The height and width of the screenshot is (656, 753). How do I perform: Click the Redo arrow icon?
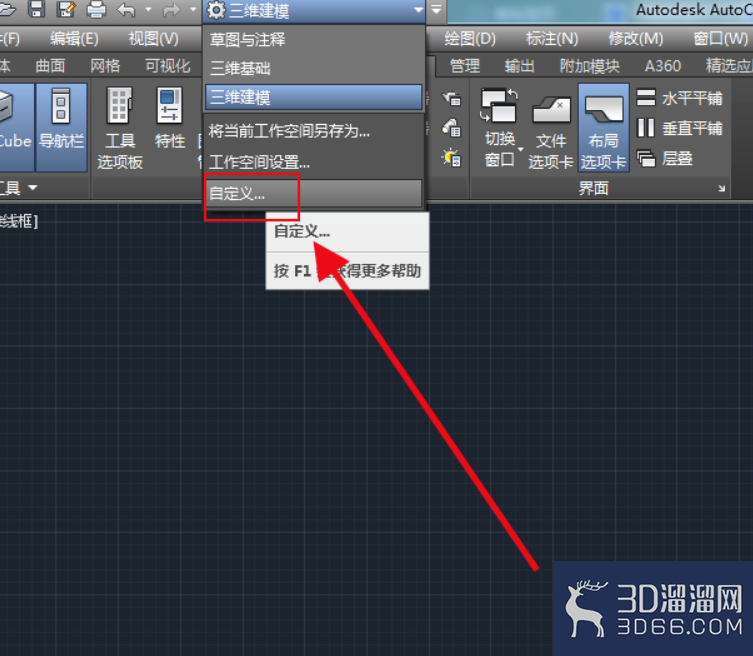(x=171, y=10)
